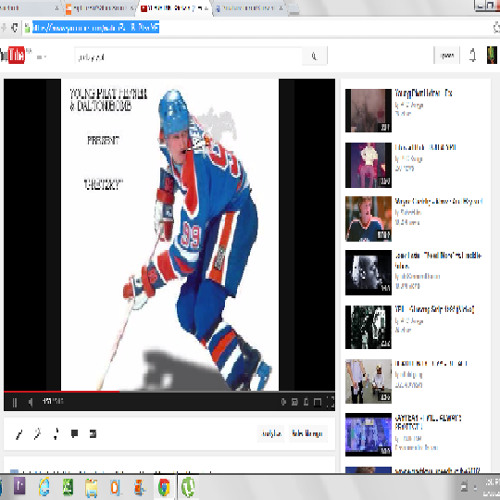500x500 pixels.
Task: Focus the YouTube search box
Action: pyautogui.click(x=188, y=56)
